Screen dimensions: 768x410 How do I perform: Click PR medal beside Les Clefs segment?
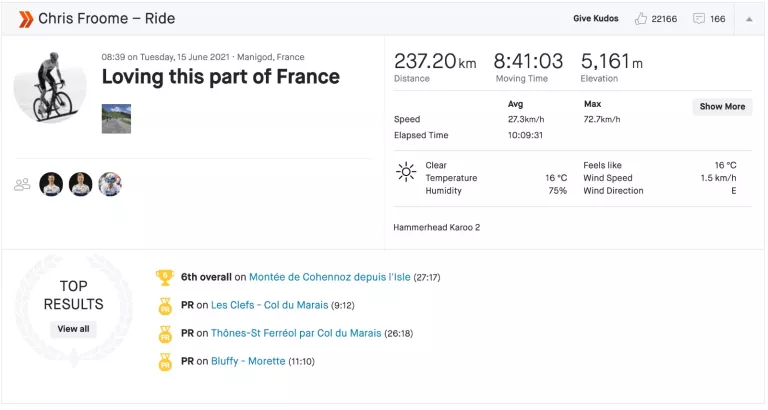165,306
